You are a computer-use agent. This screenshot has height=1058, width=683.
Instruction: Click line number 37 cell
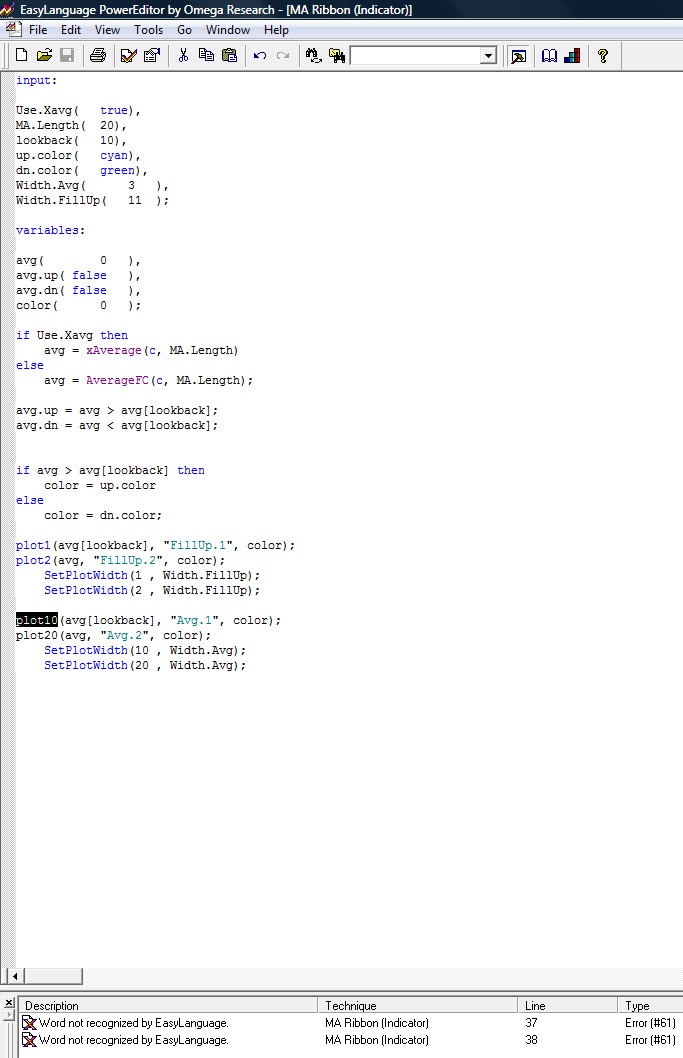(x=531, y=1023)
